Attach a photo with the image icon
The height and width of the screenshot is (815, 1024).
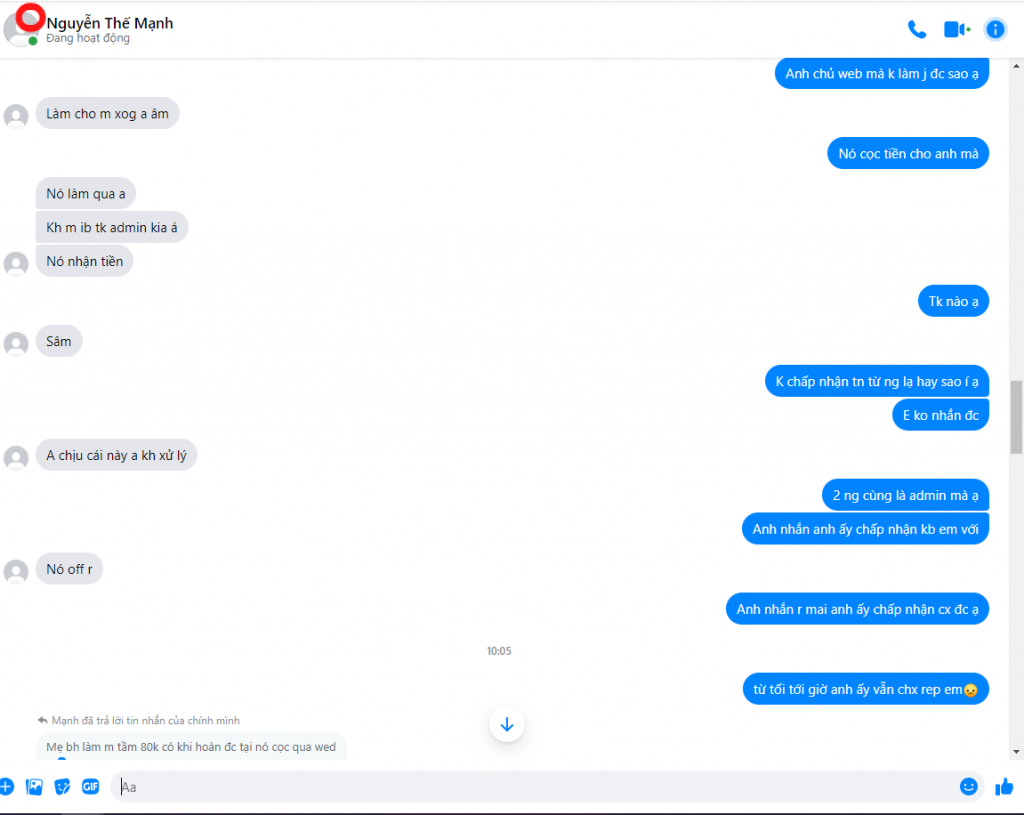coord(34,787)
